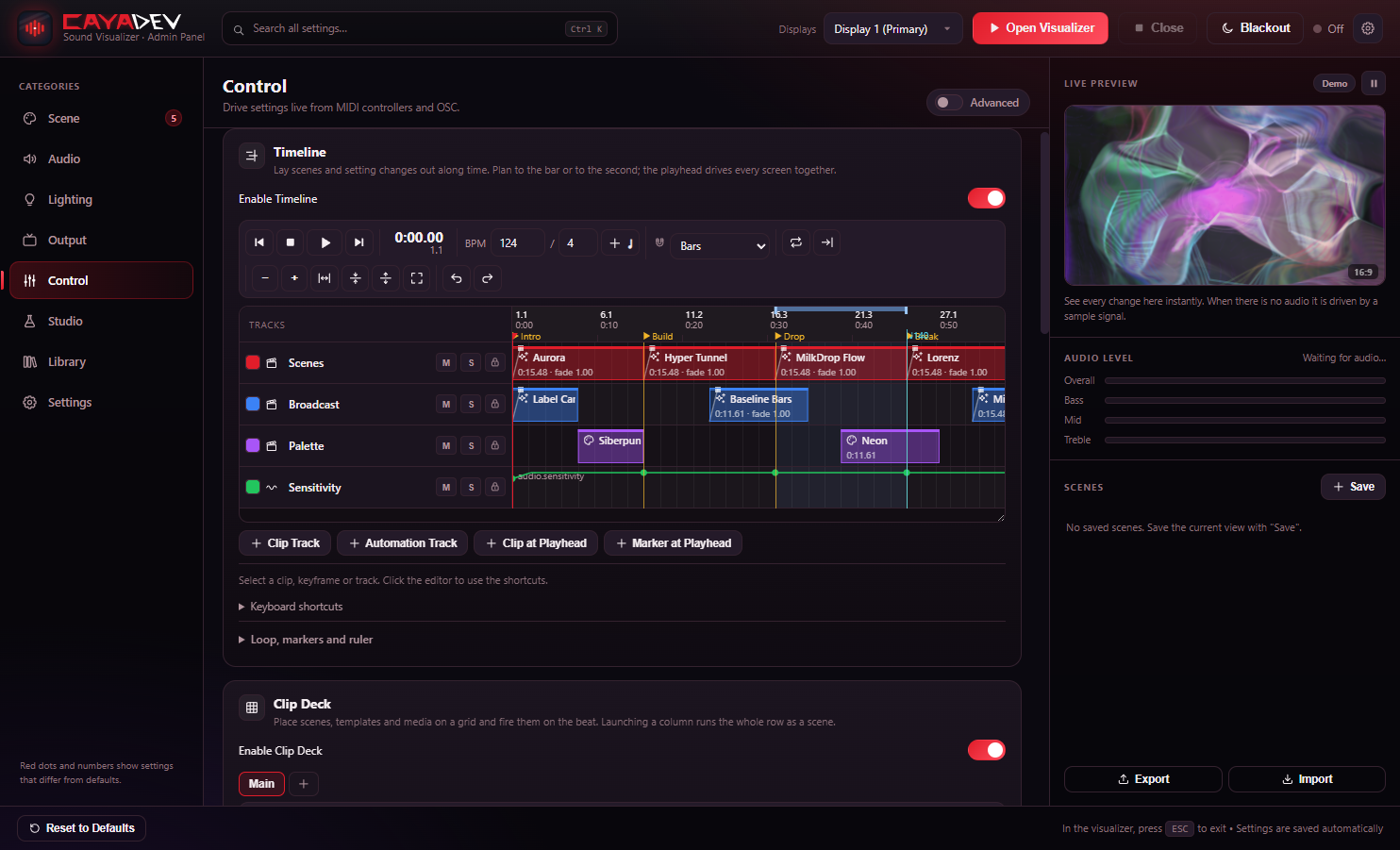Expand Loop, markers and ruler section
The height and width of the screenshot is (850, 1400).
point(307,640)
